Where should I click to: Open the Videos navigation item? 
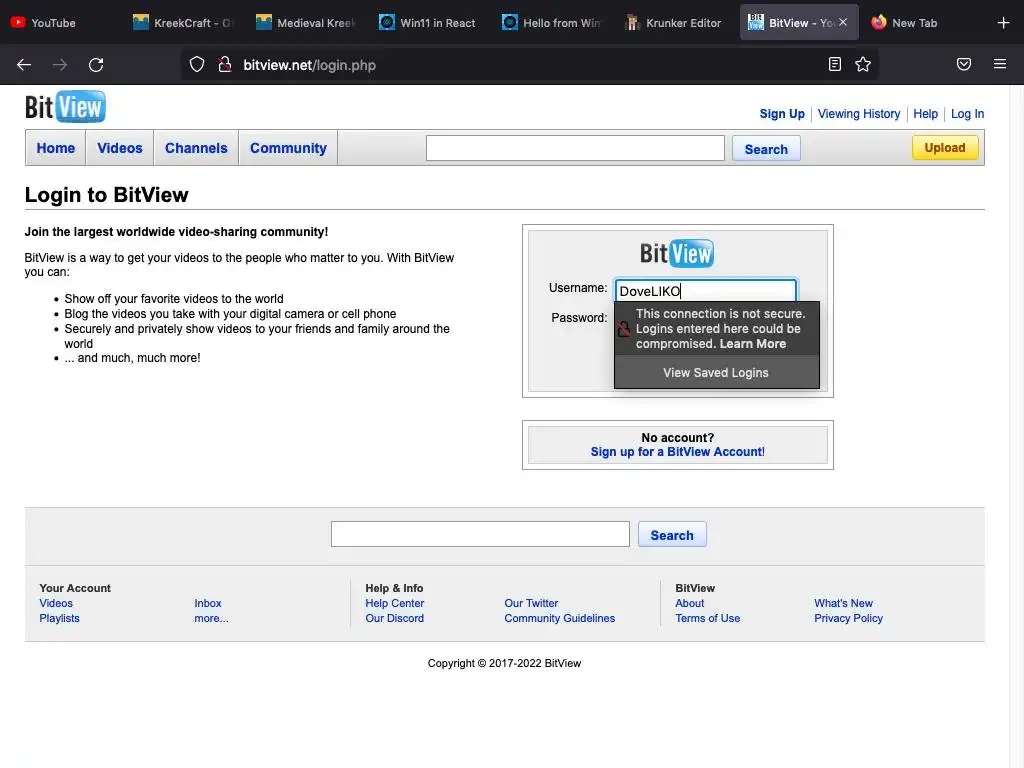click(120, 148)
